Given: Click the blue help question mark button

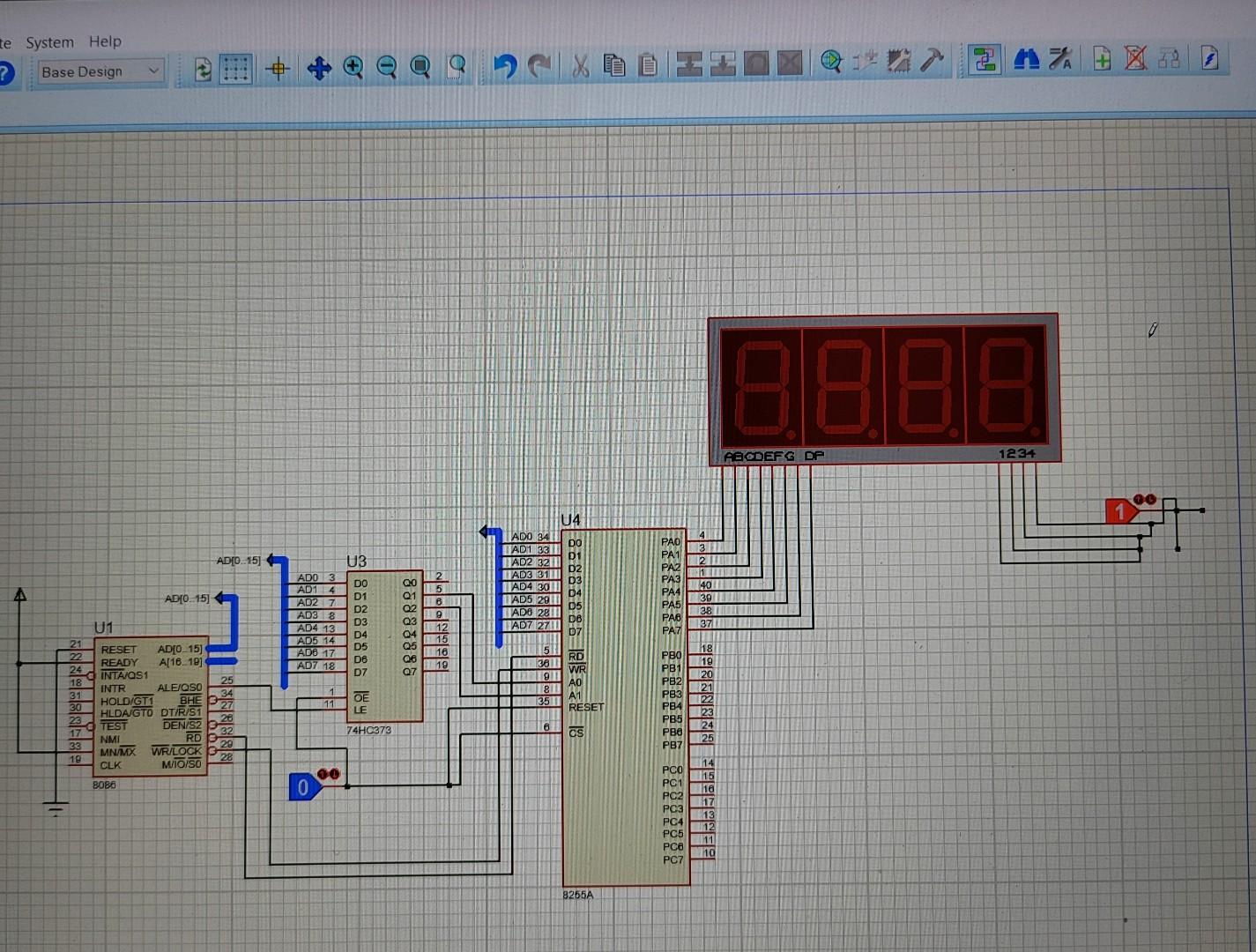Looking at the screenshot, I should coord(4,72).
